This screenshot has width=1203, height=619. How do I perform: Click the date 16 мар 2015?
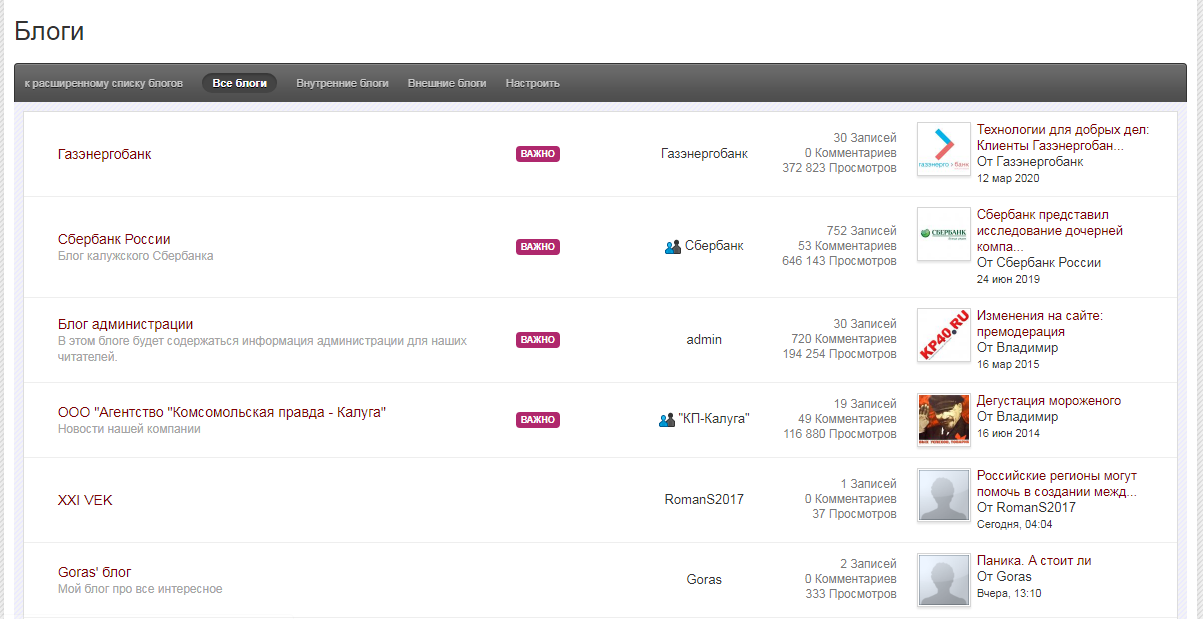tap(1008, 364)
